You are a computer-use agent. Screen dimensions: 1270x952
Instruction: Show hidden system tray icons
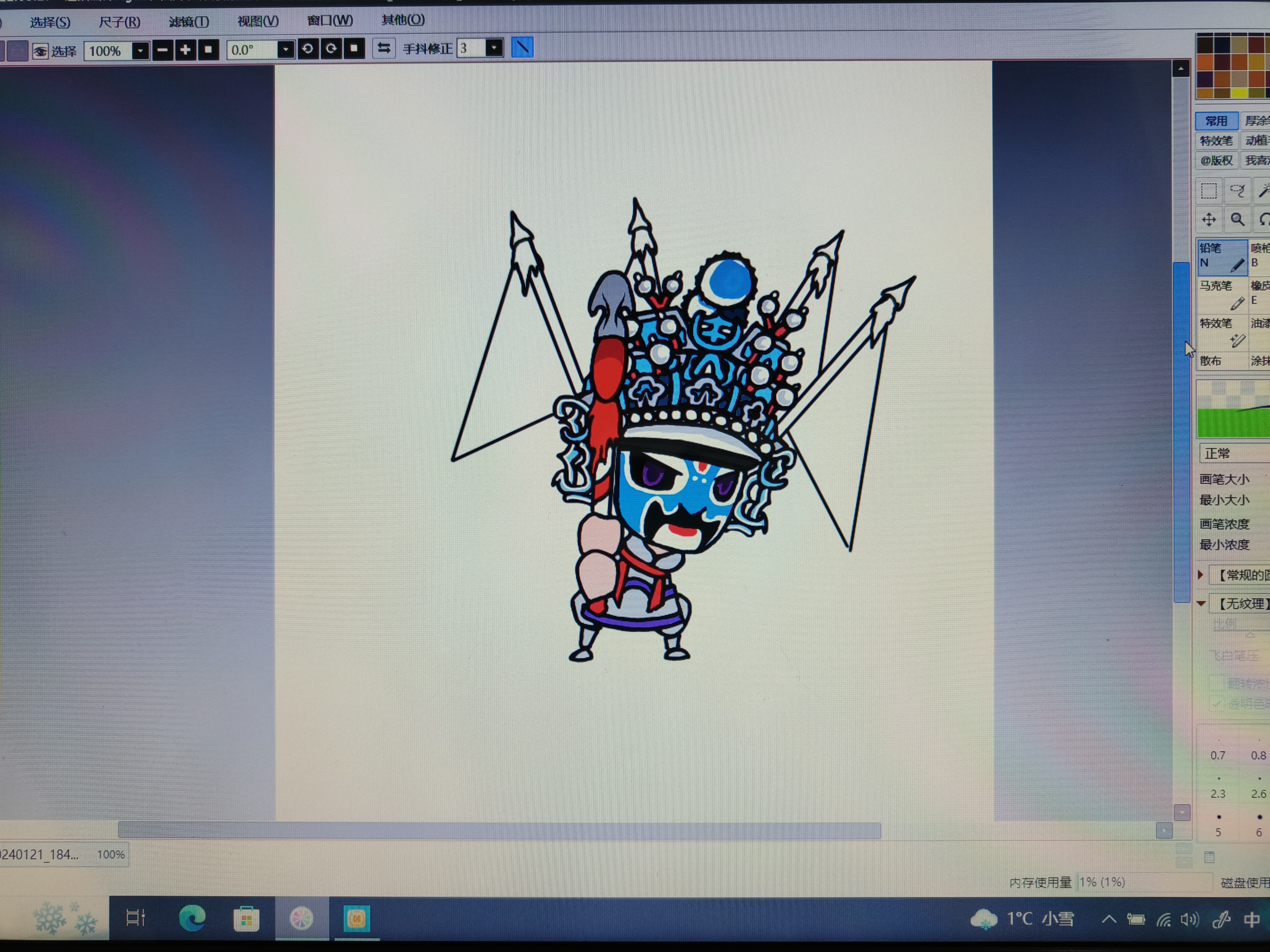point(1109,919)
